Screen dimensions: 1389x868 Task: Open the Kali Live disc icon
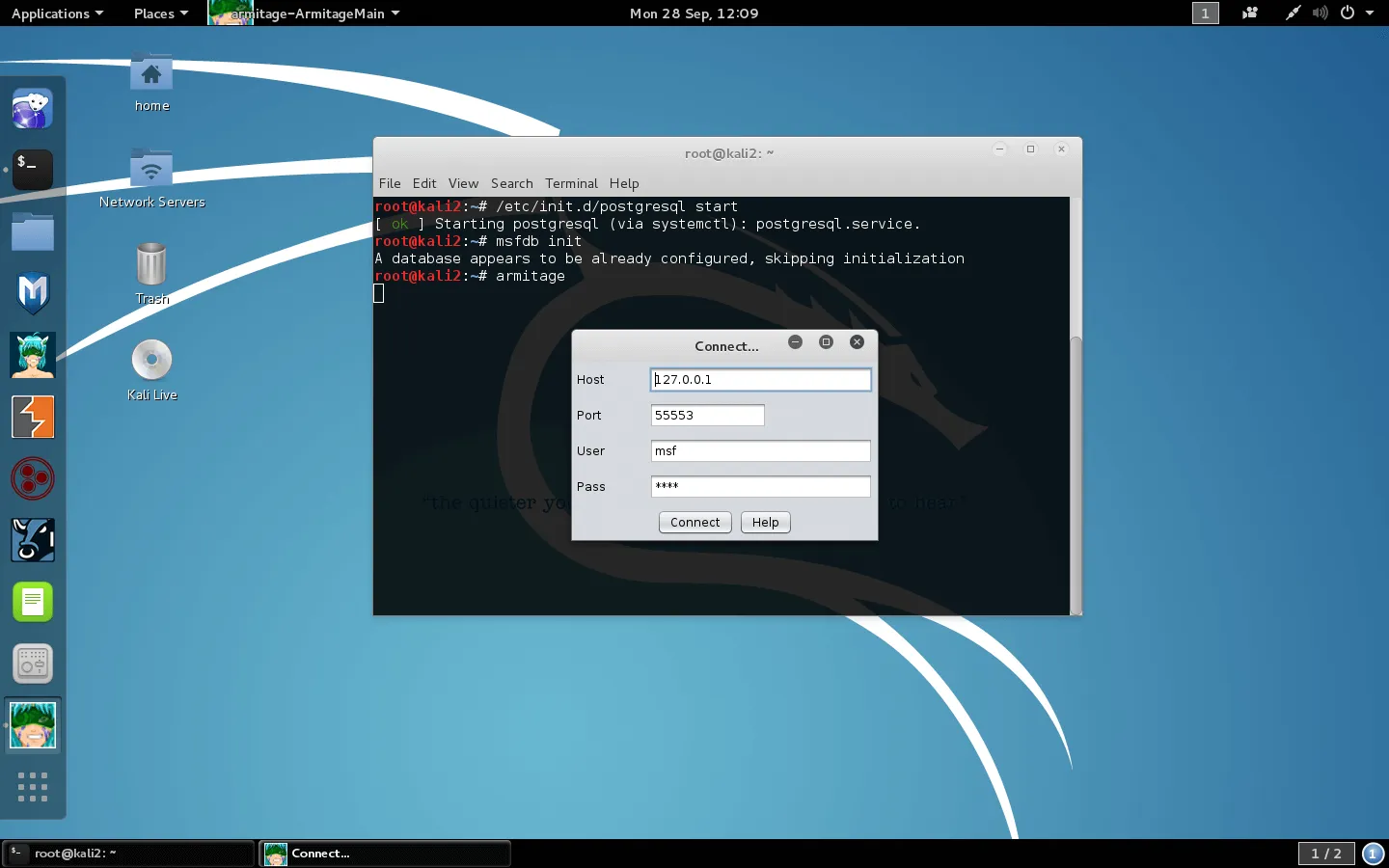(151, 361)
